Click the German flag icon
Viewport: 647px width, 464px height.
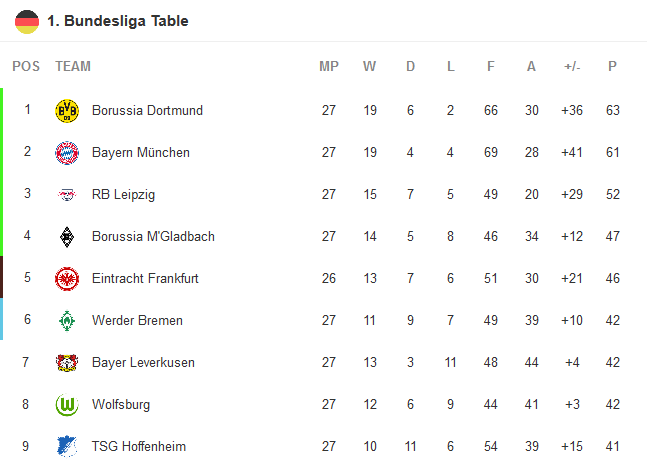click(27, 21)
